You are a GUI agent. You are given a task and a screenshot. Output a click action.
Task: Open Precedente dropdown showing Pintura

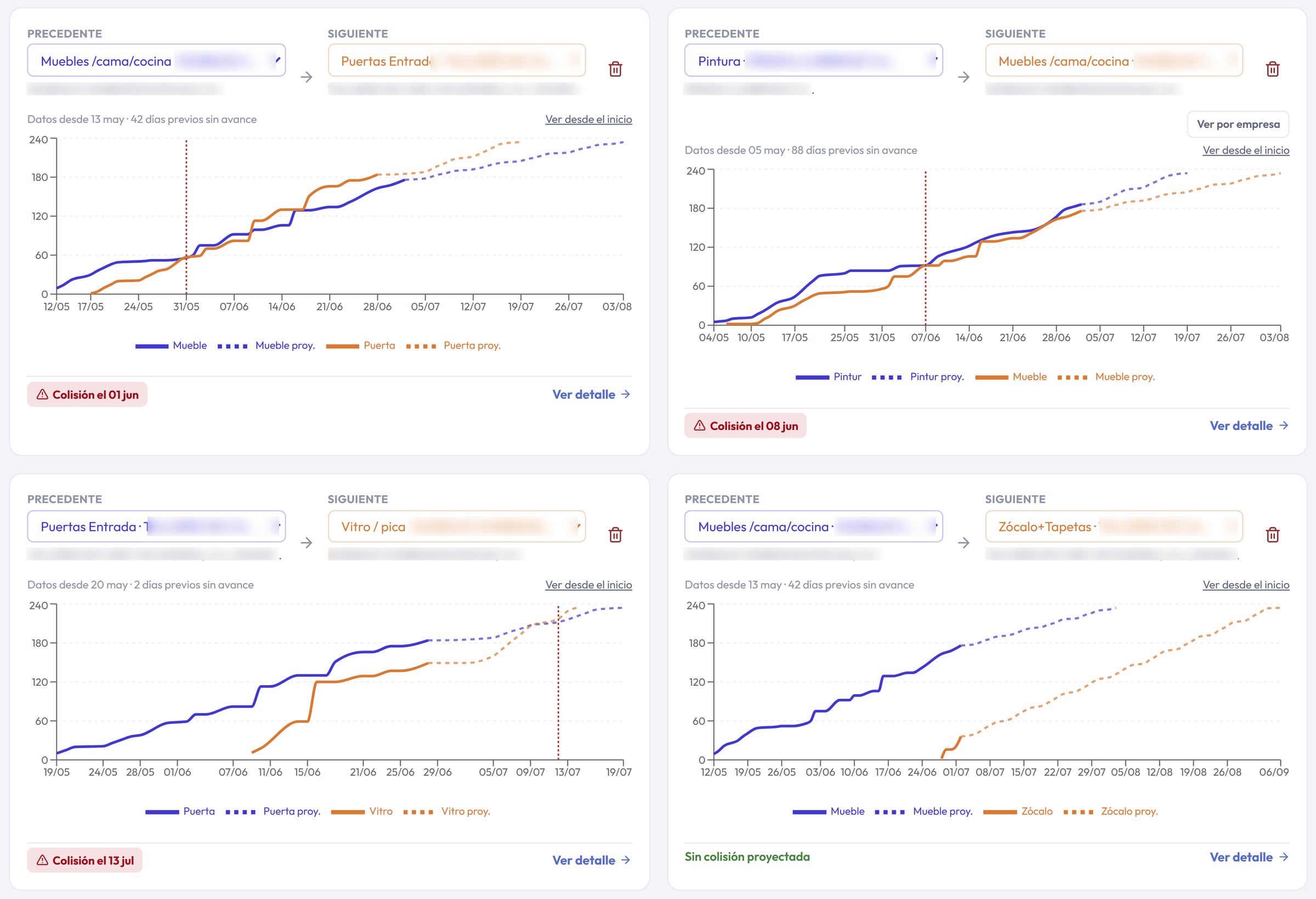coord(813,61)
